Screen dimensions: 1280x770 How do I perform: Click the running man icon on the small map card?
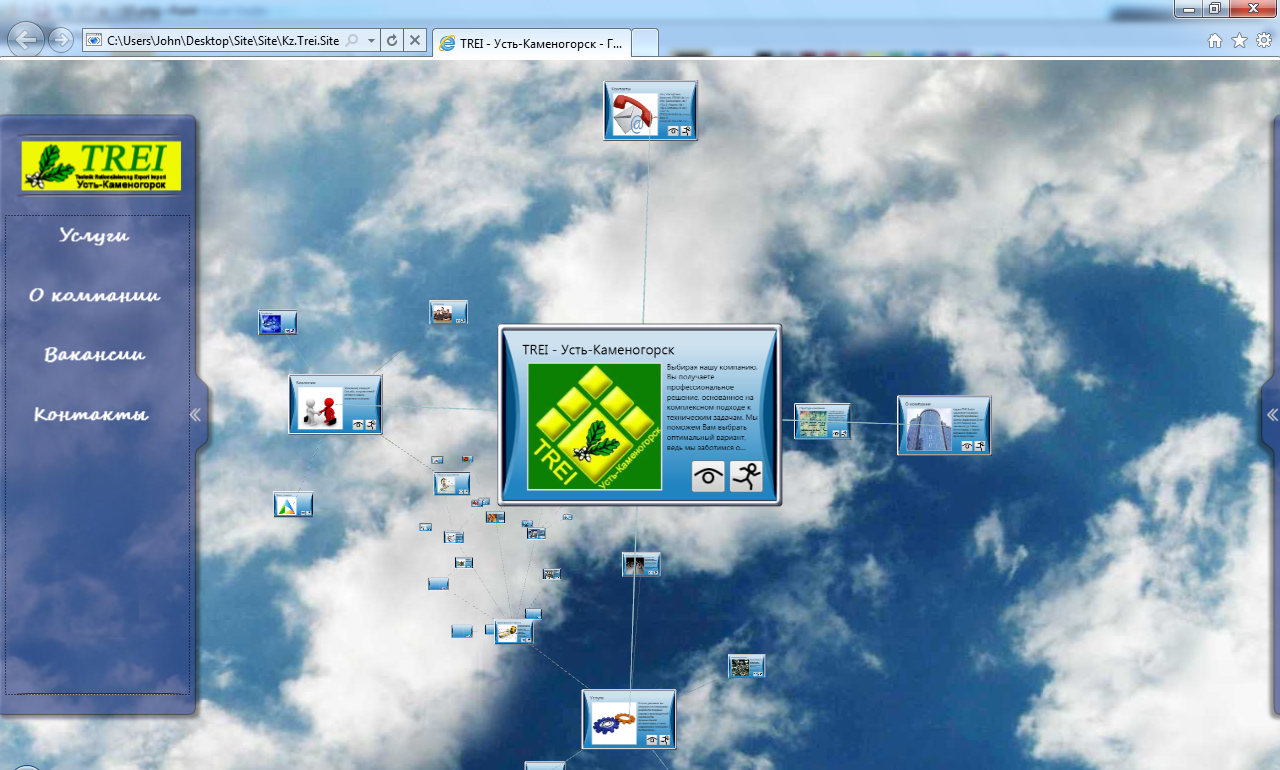pos(844,433)
